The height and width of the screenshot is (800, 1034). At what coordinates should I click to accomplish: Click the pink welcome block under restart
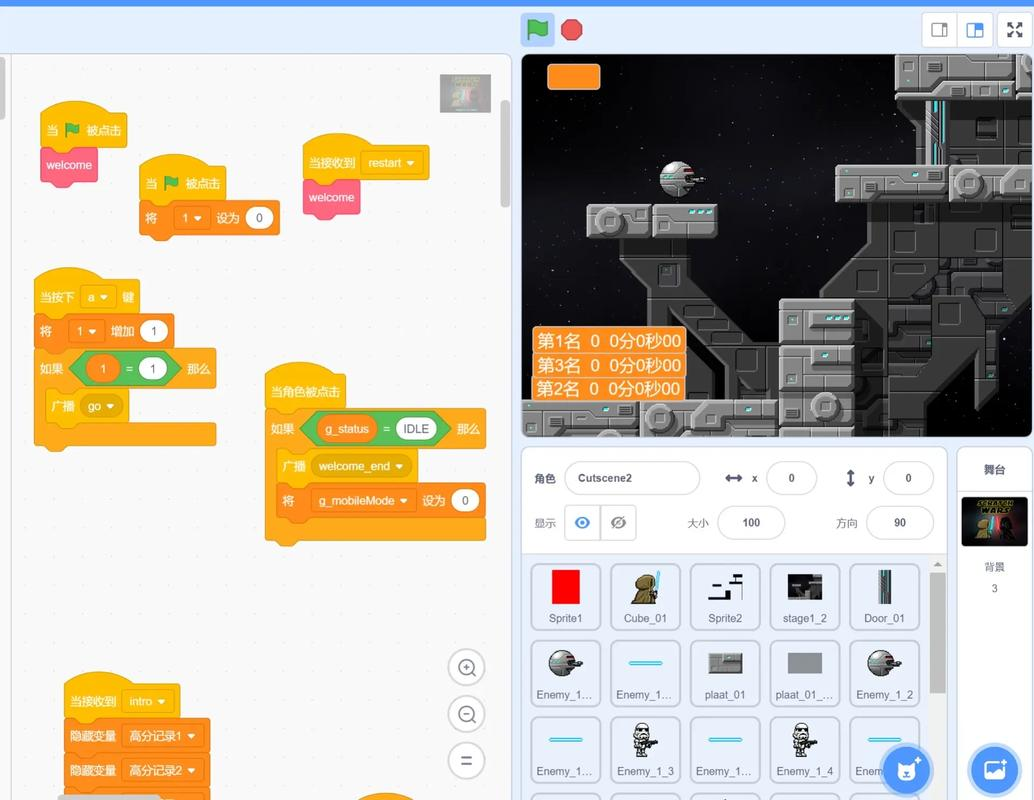point(331,198)
